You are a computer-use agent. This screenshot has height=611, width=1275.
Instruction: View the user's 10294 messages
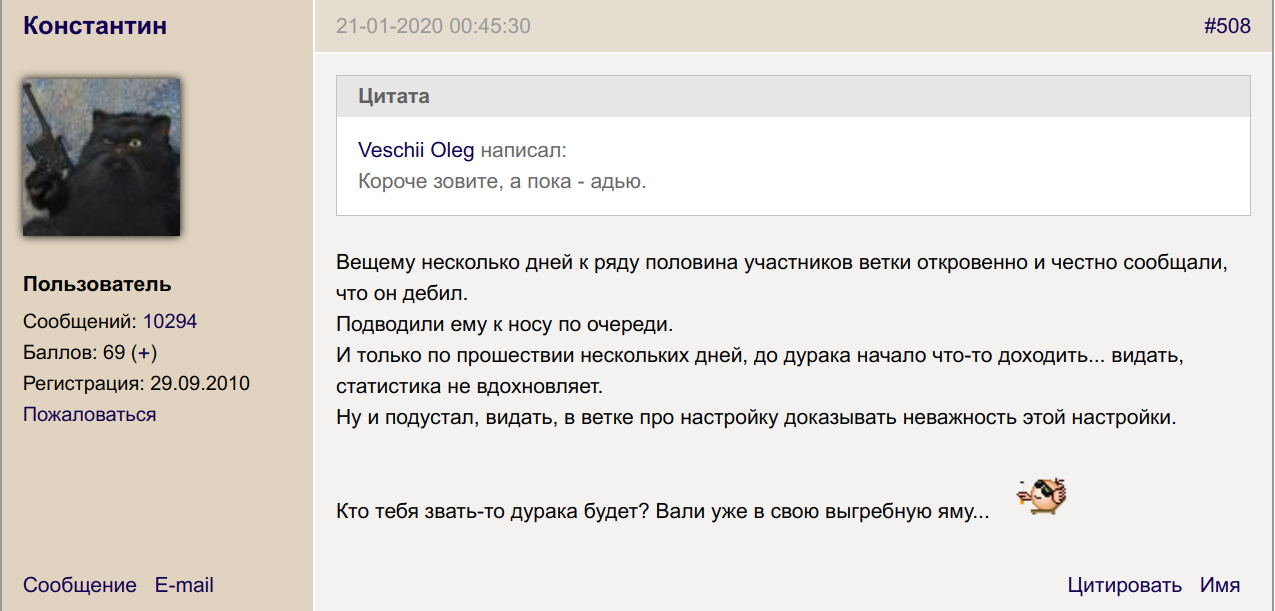pyautogui.click(x=170, y=322)
